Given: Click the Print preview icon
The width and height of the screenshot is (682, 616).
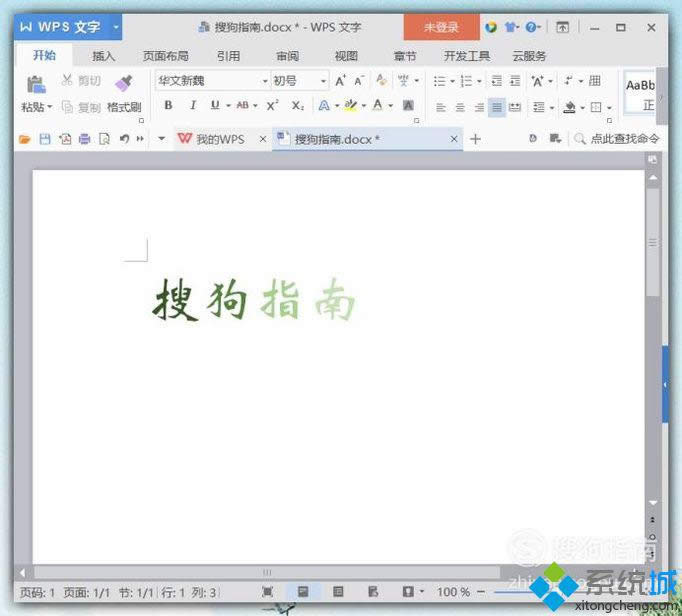Looking at the screenshot, I should click(104, 139).
